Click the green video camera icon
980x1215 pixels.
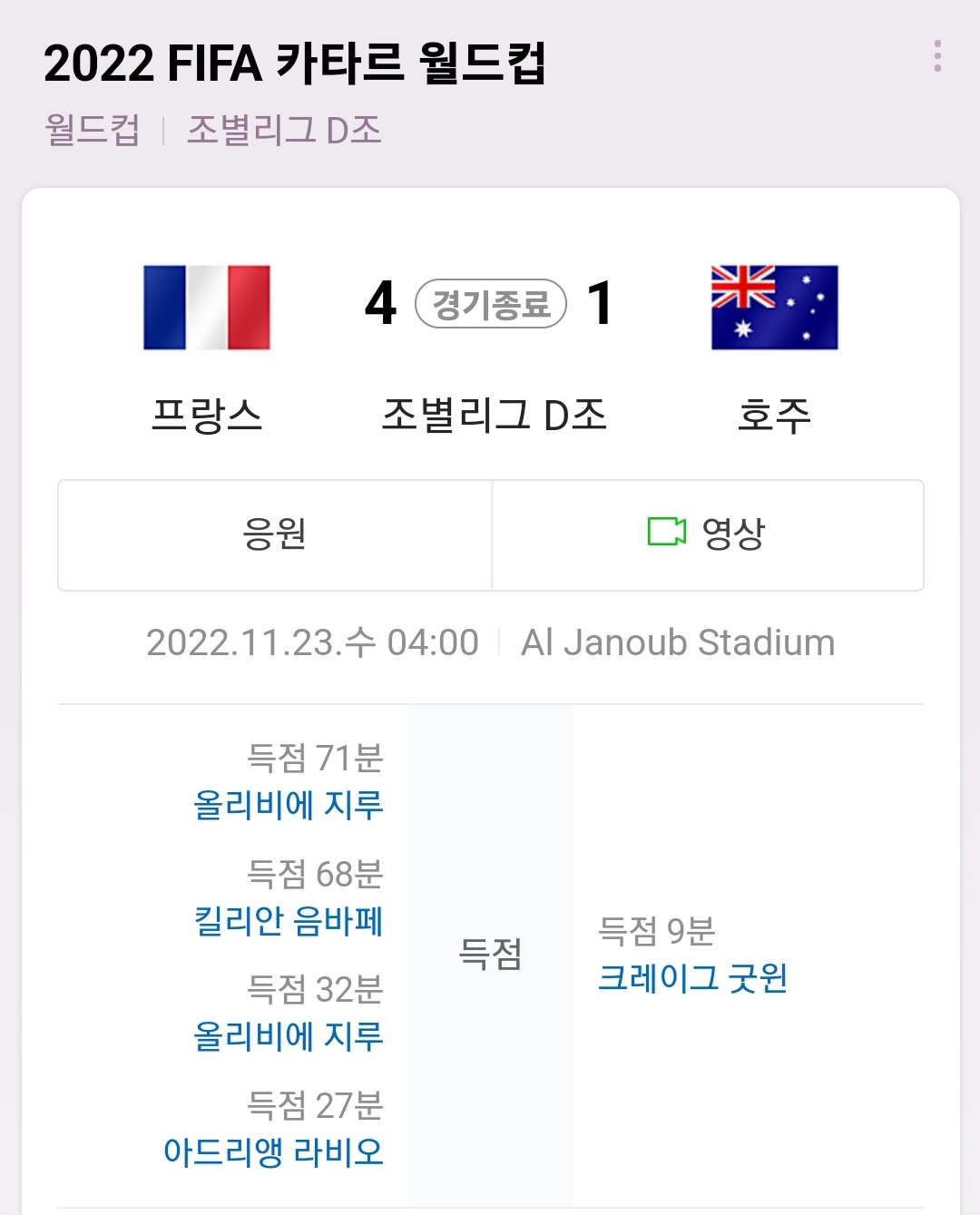click(x=666, y=533)
